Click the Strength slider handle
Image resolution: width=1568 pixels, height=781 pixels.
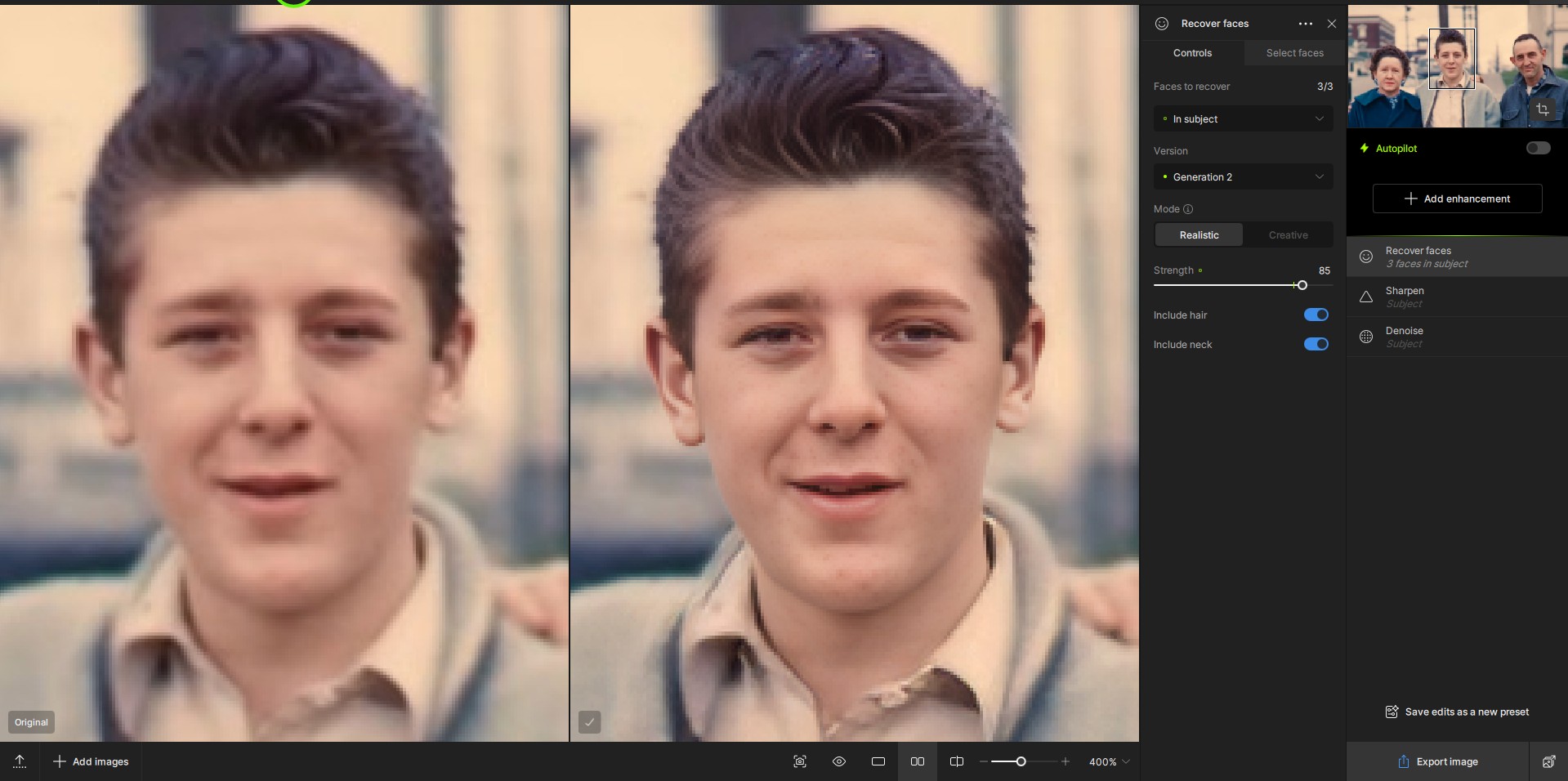click(1302, 285)
